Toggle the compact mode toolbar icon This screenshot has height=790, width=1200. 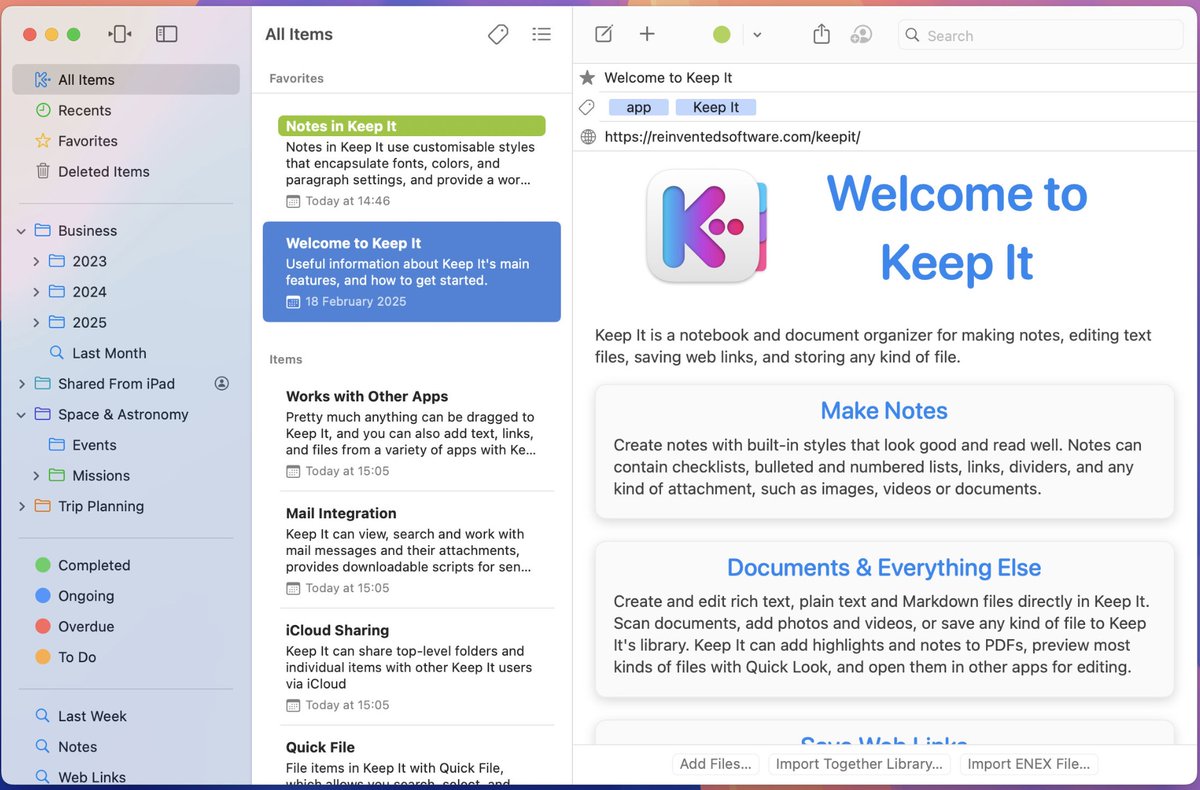120,34
